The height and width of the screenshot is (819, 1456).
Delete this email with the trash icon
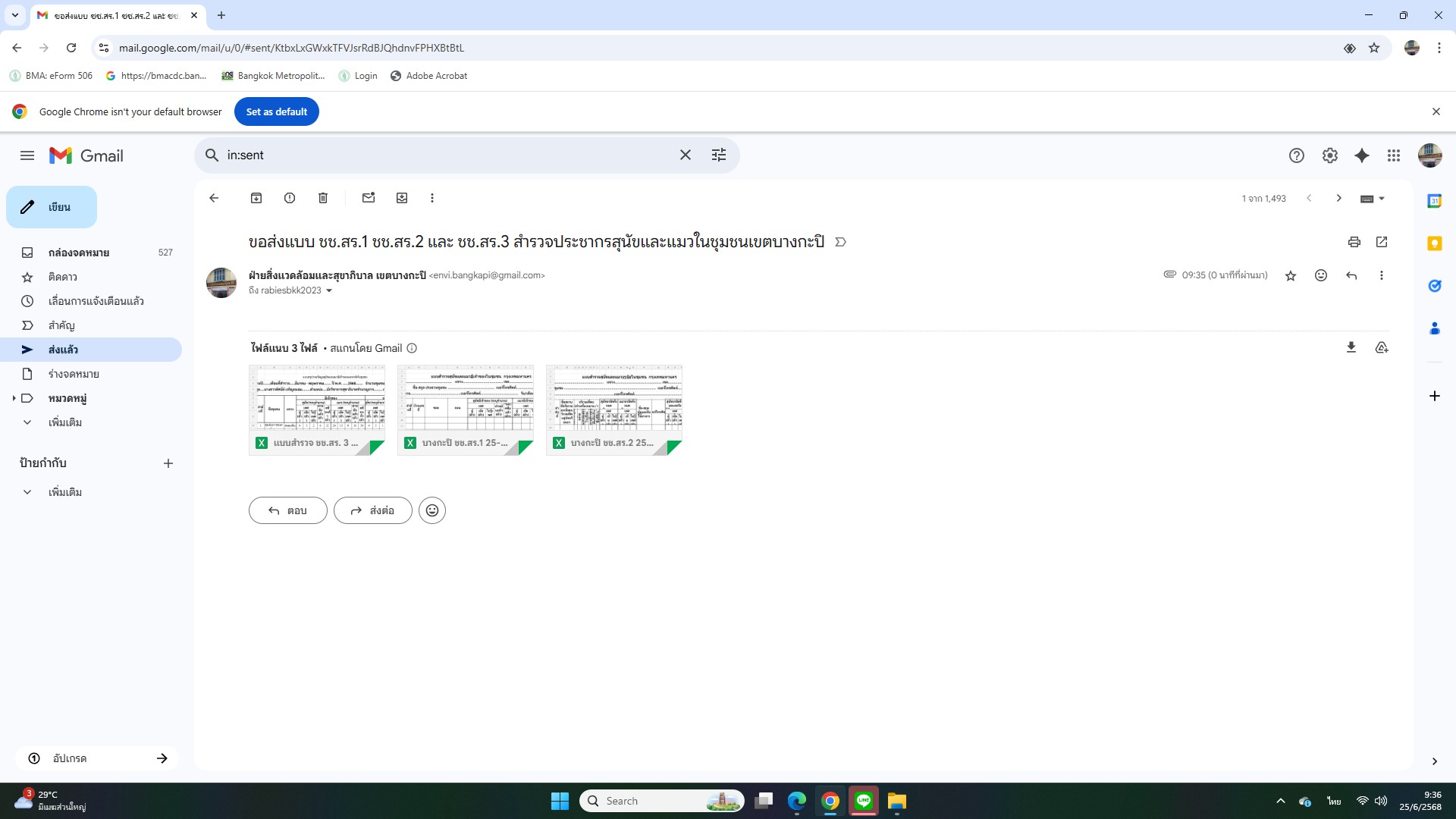pyautogui.click(x=323, y=198)
